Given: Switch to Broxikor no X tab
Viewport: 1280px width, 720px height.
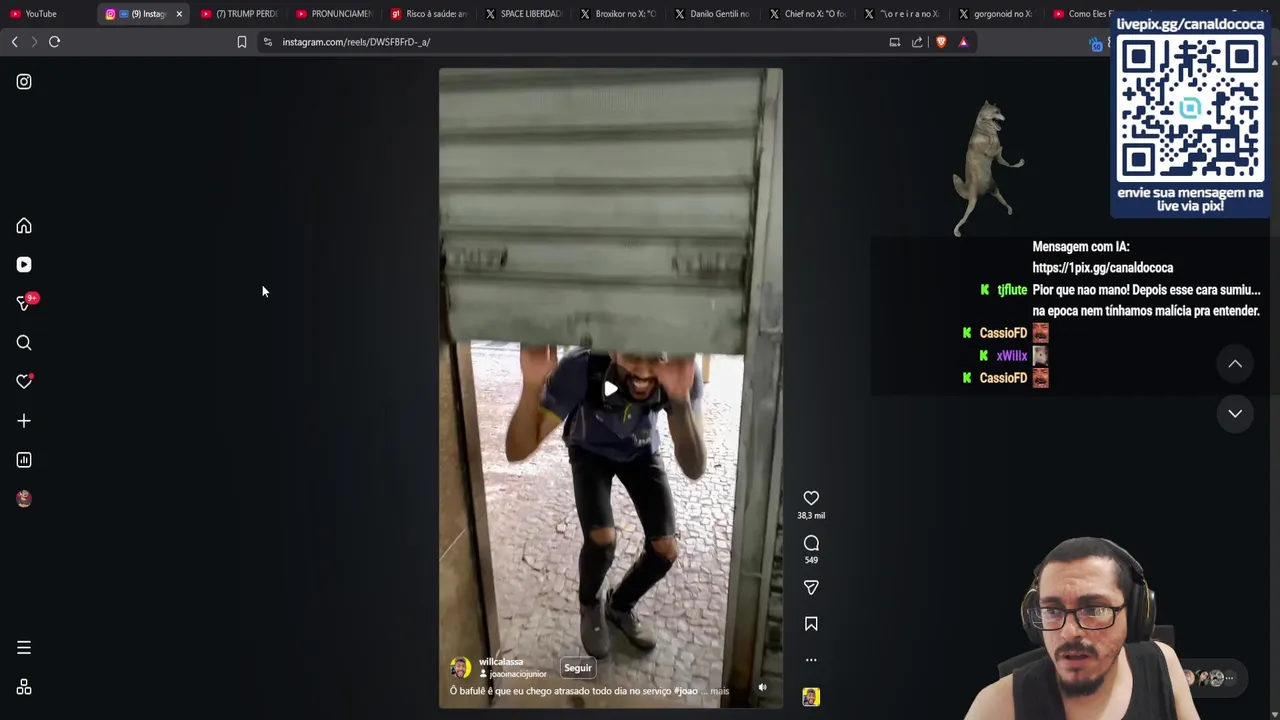Looking at the screenshot, I should (618, 14).
